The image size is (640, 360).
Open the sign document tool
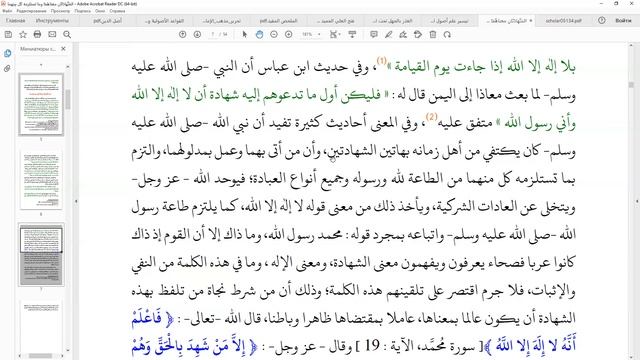403,35
